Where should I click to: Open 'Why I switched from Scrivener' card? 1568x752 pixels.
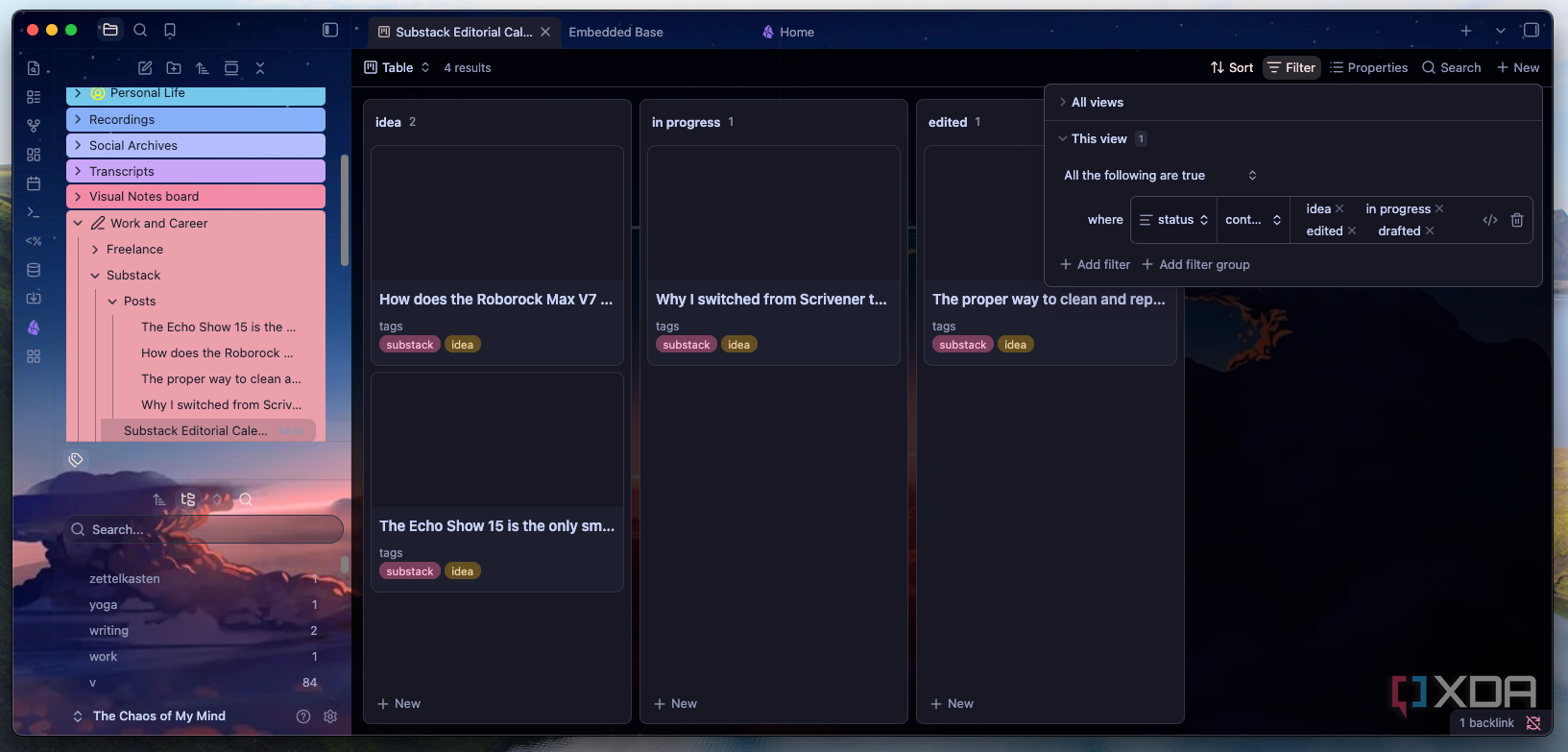774,255
